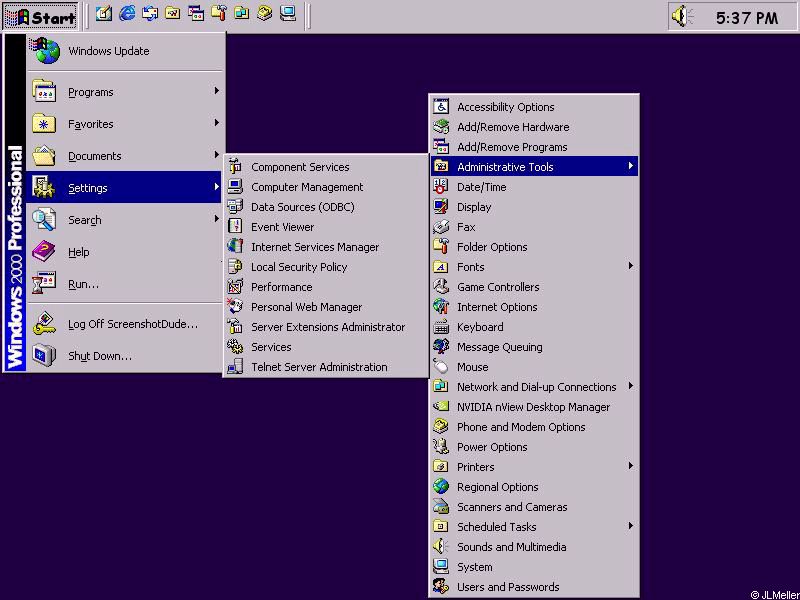
Task: Click the Fonts folder icon
Action: 441,266
